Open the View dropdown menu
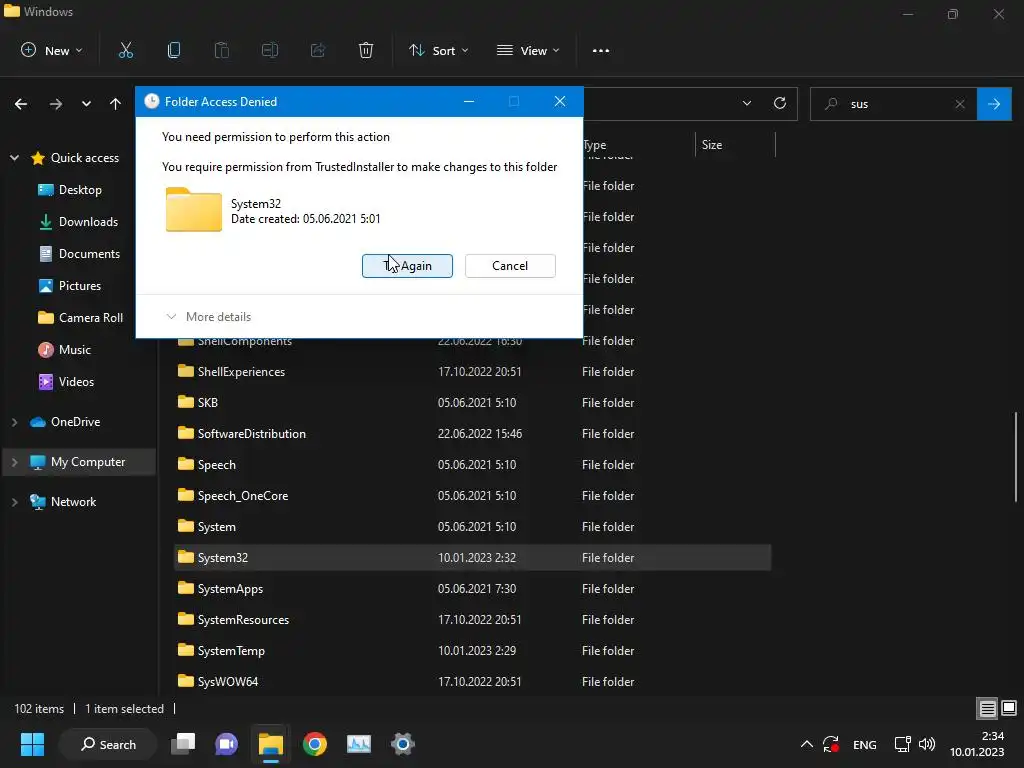 pyautogui.click(x=528, y=50)
